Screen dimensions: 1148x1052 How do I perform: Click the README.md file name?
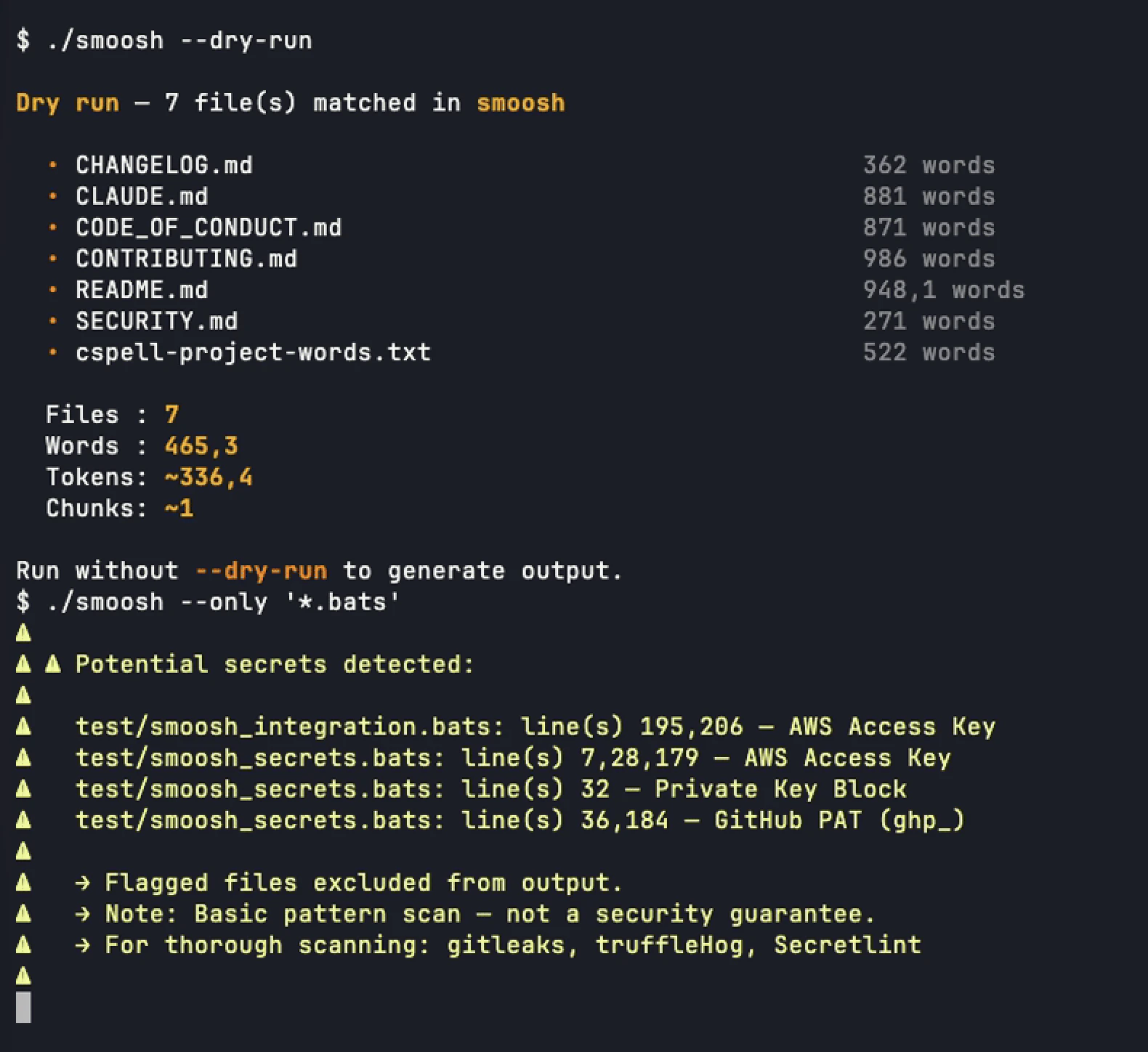click(x=142, y=290)
